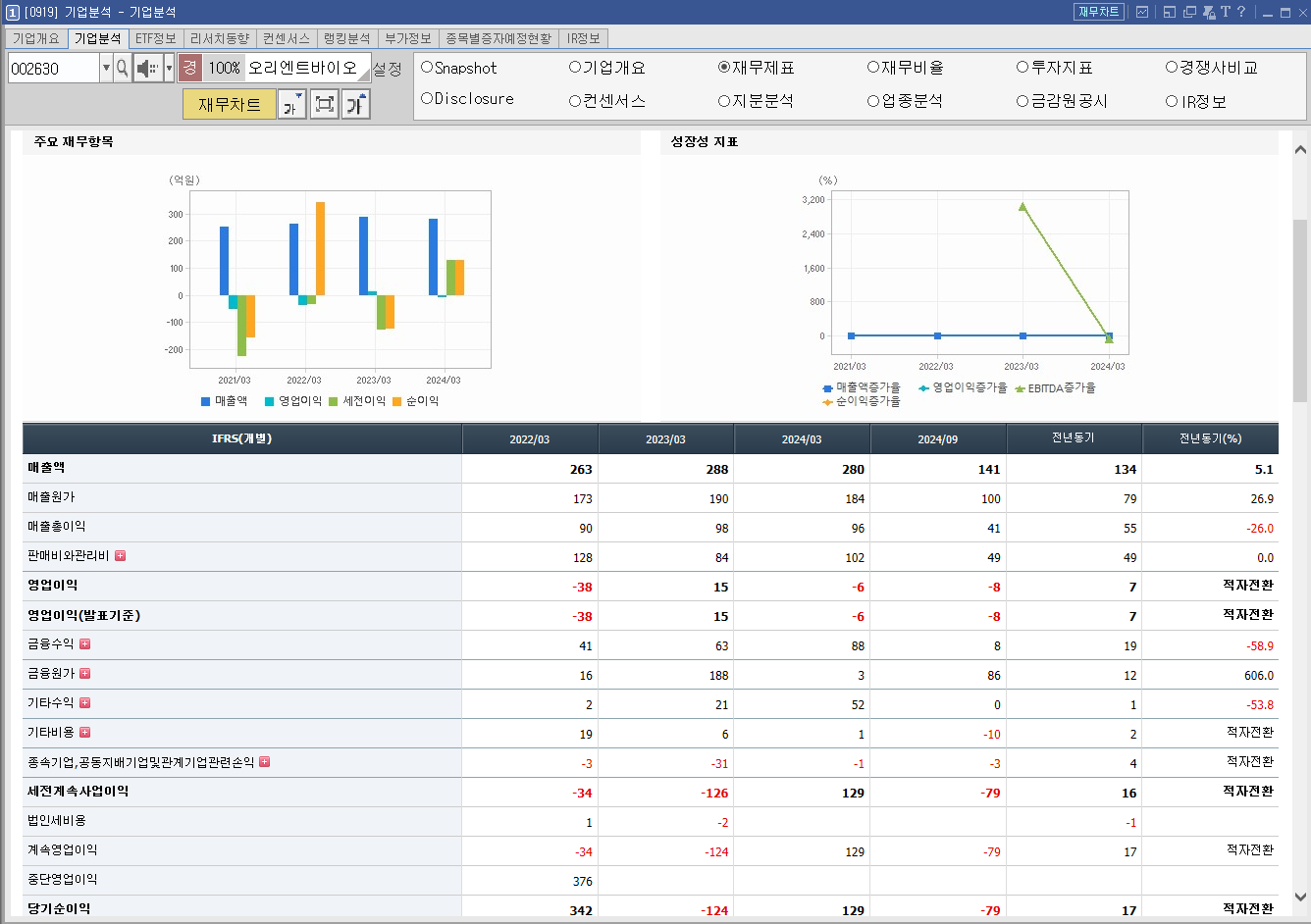
Task: Expand 종속기업,공동지배기업및관계기업관련손익 plus icon
Action: point(265,761)
